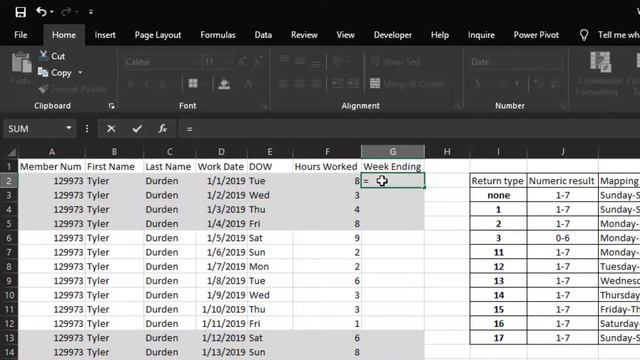Click inside the formula bar

pyautogui.click(x=408, y=129)
